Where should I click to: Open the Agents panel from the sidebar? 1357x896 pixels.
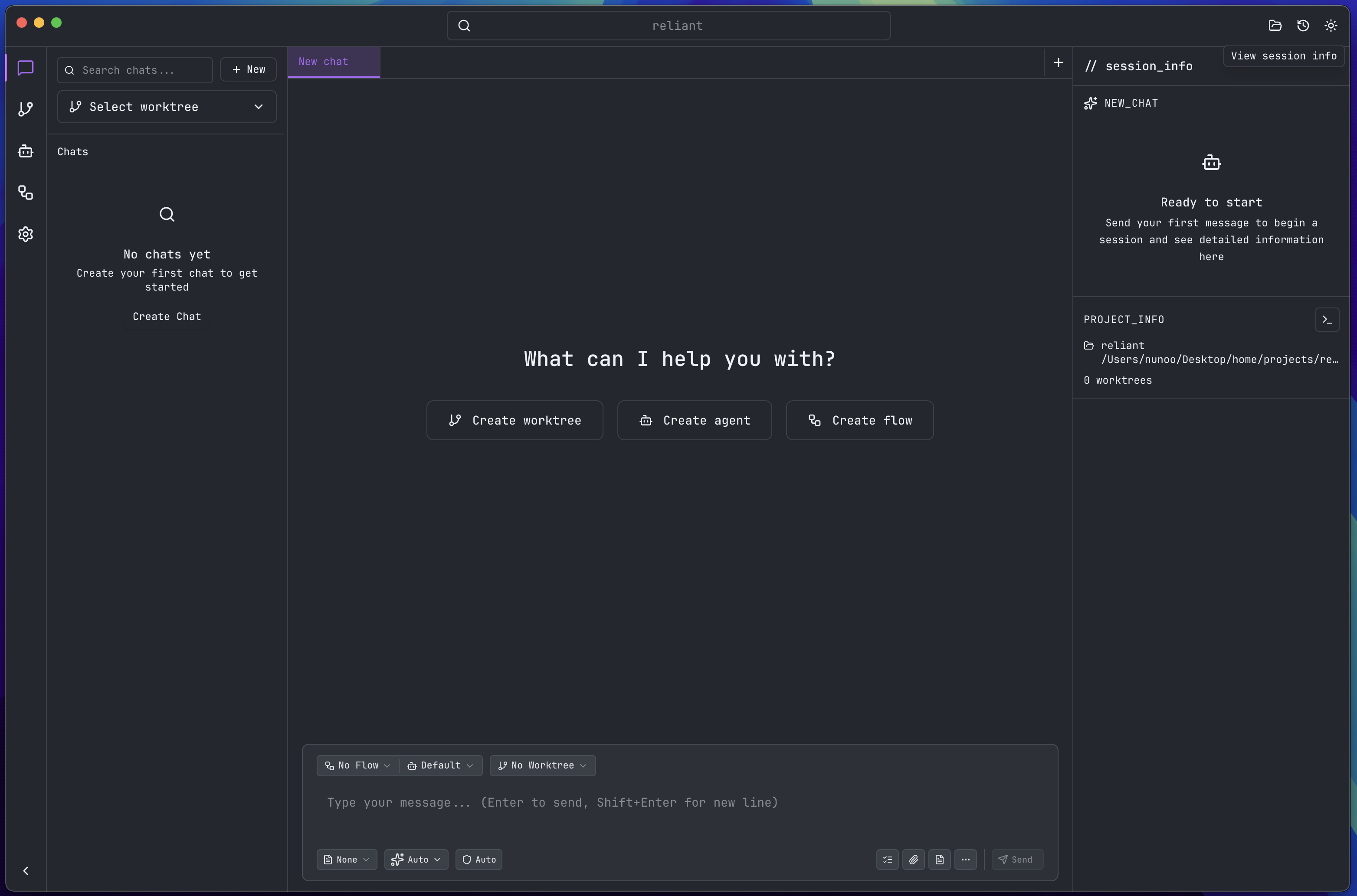pyautogui.click(x=25, y=151)
